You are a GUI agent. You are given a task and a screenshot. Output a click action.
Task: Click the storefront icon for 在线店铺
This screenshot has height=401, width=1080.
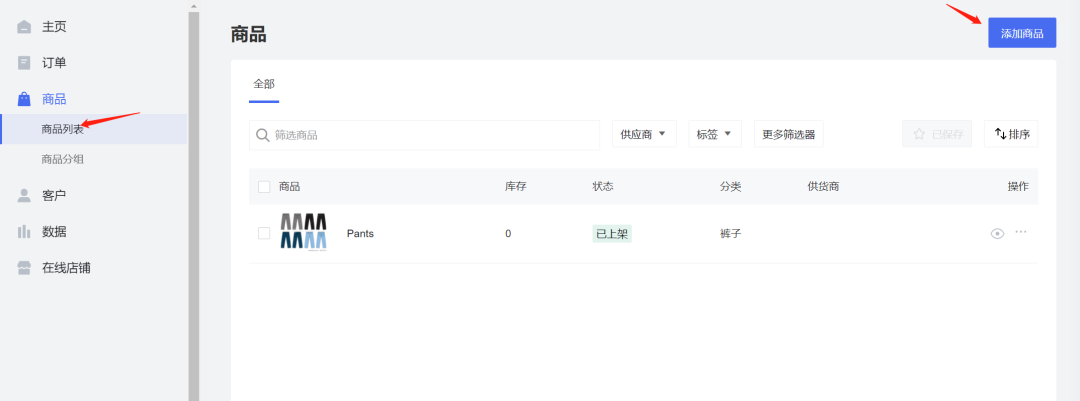[x=24, y=268]
